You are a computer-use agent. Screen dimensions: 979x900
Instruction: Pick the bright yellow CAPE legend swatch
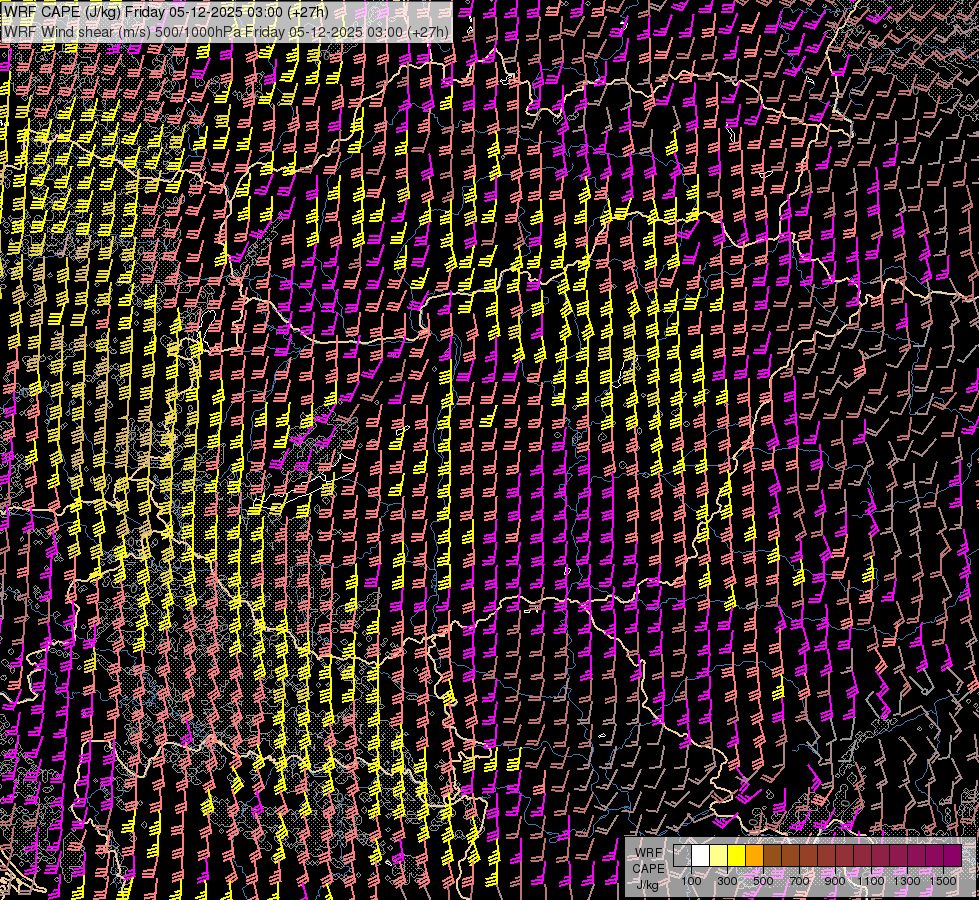click(736, 856)
